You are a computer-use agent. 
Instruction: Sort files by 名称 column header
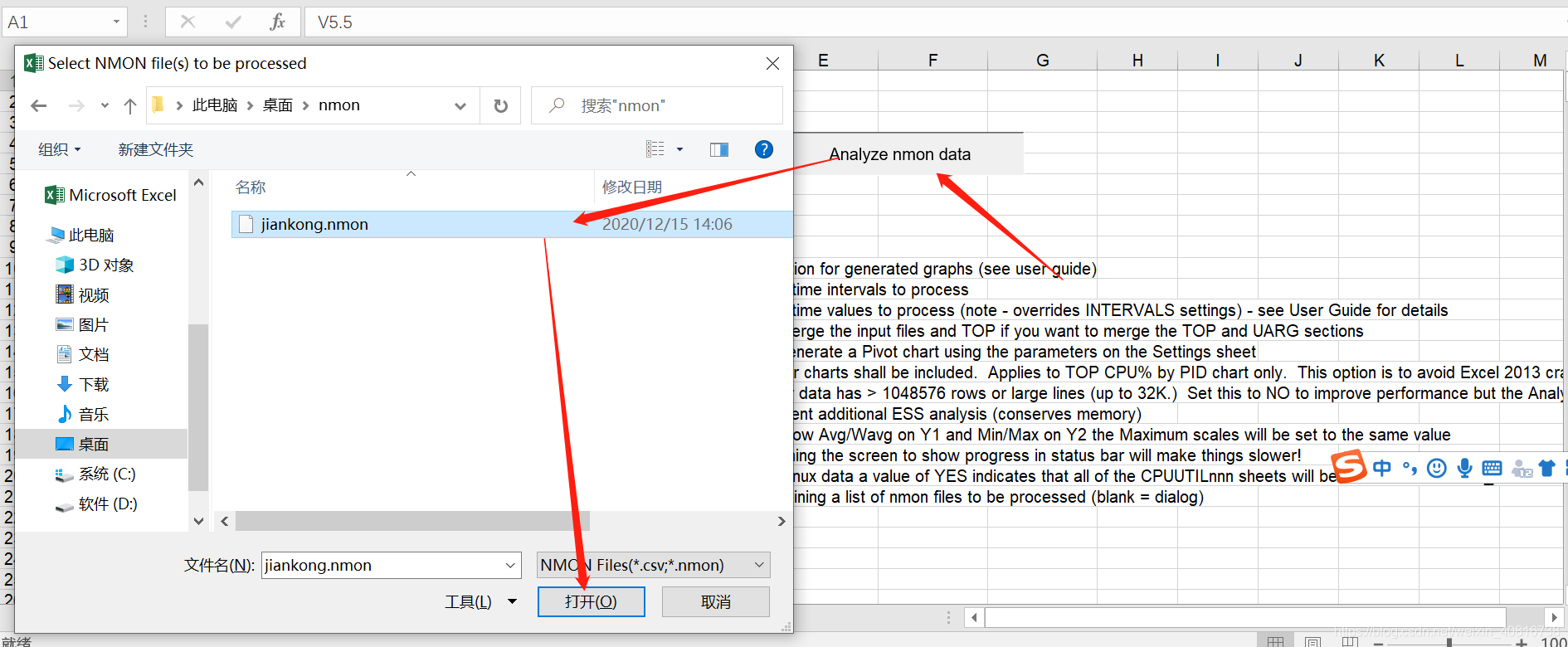pos(251,187)
